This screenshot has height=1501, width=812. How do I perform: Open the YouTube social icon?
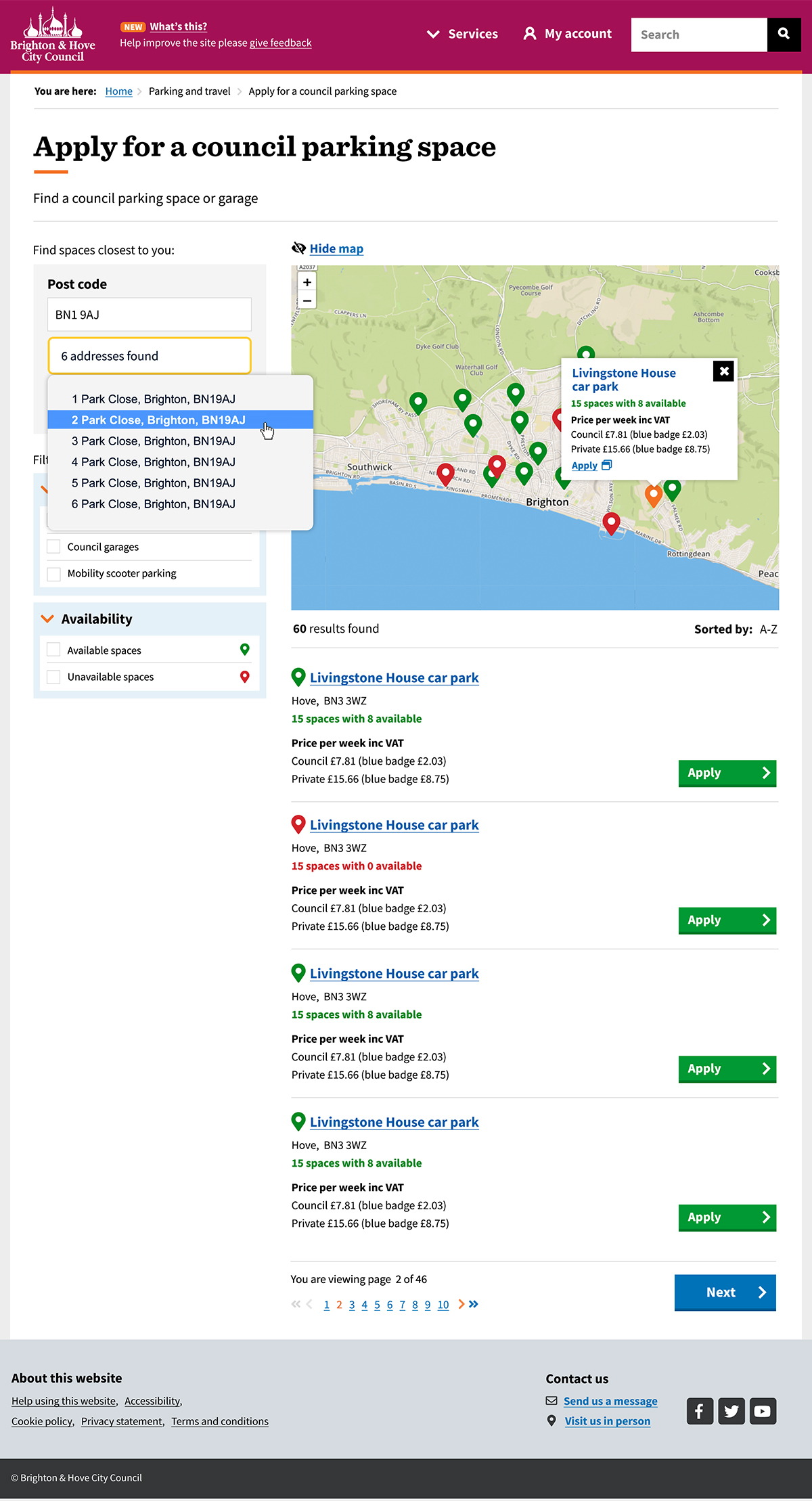tap(763, 1411)
